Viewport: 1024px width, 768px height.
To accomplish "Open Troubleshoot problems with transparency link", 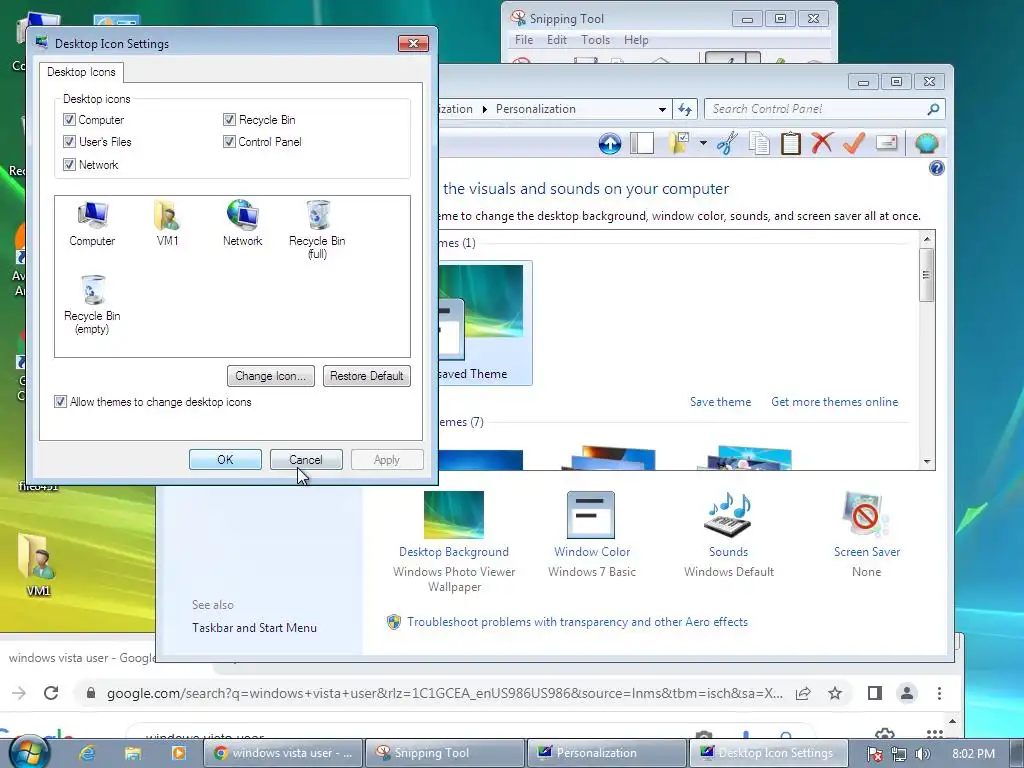I will [577, 622].
